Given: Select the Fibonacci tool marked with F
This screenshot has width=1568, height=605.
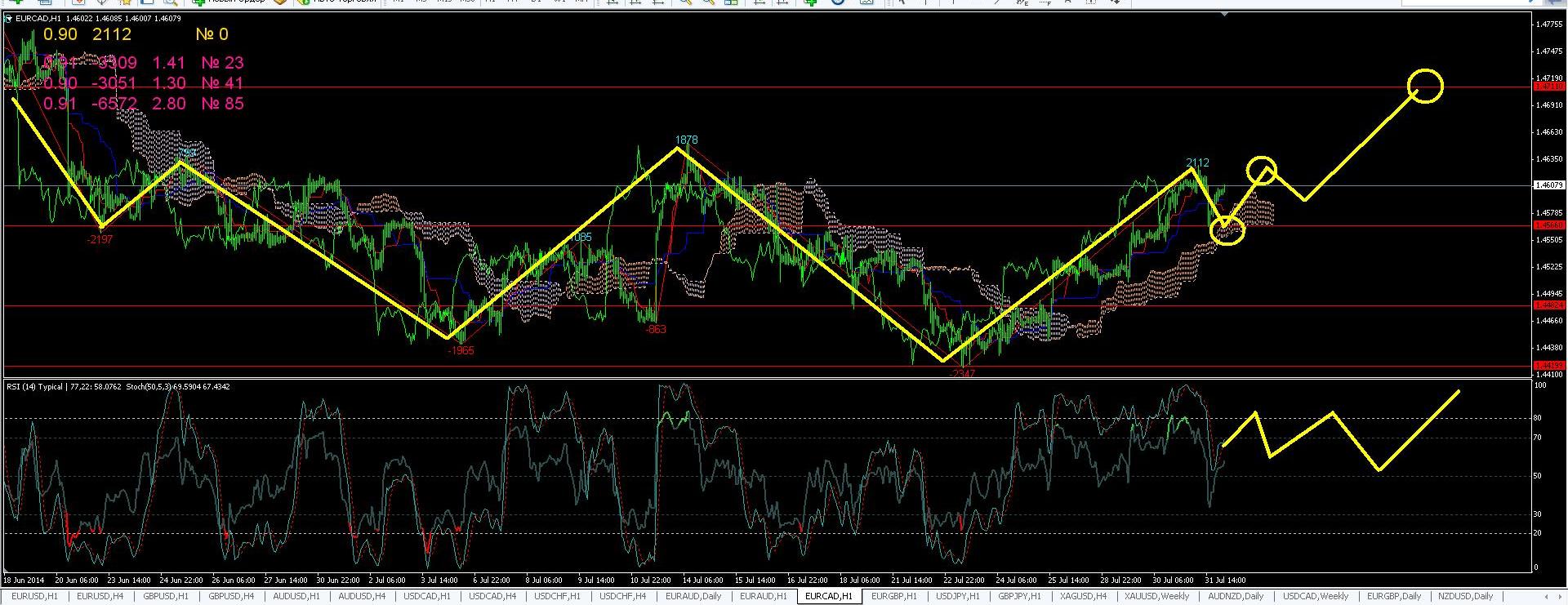Looking at the screenshot, I should [x=1044, y=2].
